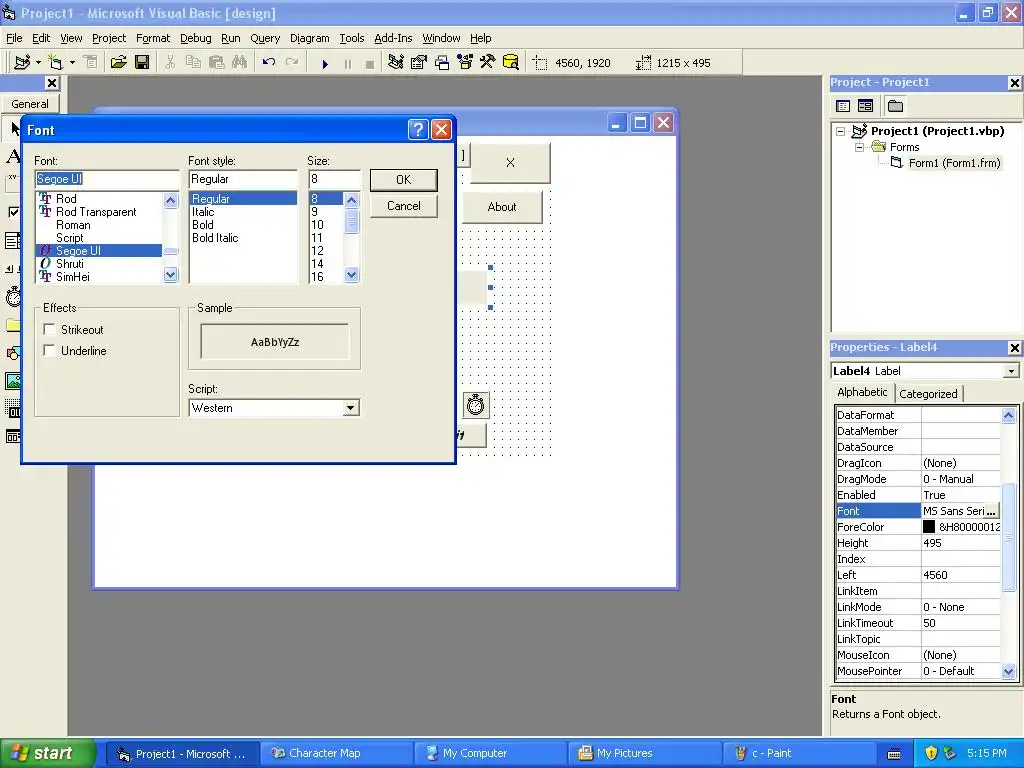Click Toolbox hammer-and-wrench toolbar icon
Screen dimensions: 1024x768
coord(488,62)
